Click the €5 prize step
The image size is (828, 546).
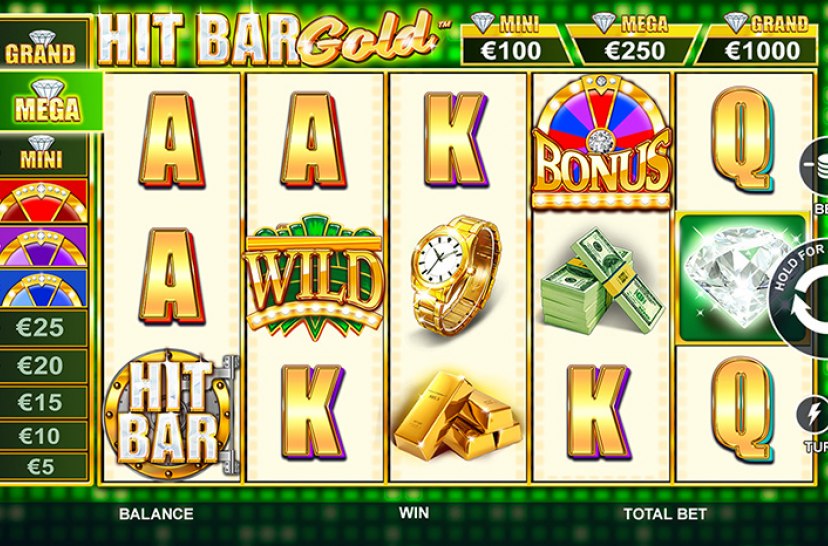pos(42,466)
